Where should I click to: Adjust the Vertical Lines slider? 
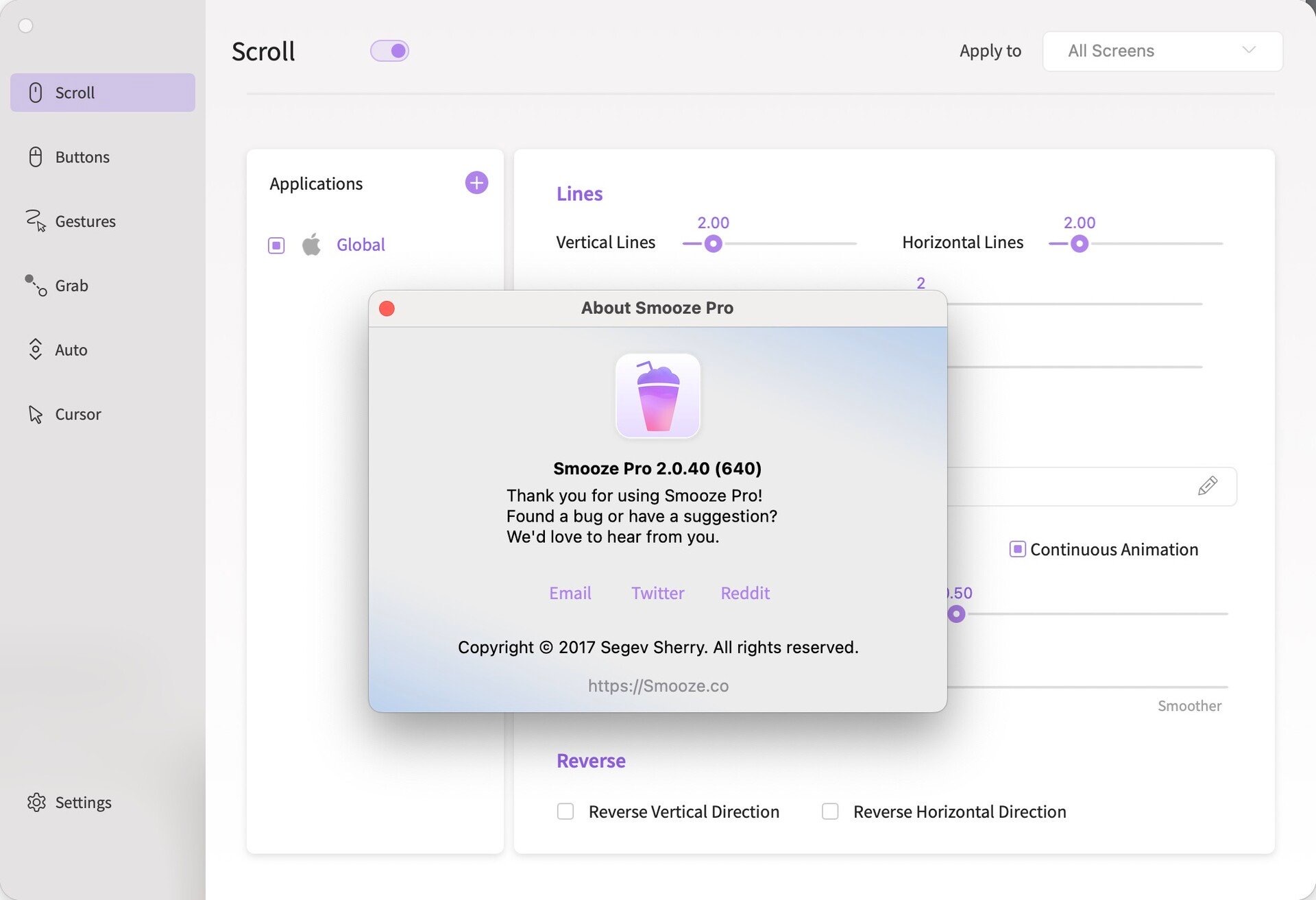click(714, 243)
